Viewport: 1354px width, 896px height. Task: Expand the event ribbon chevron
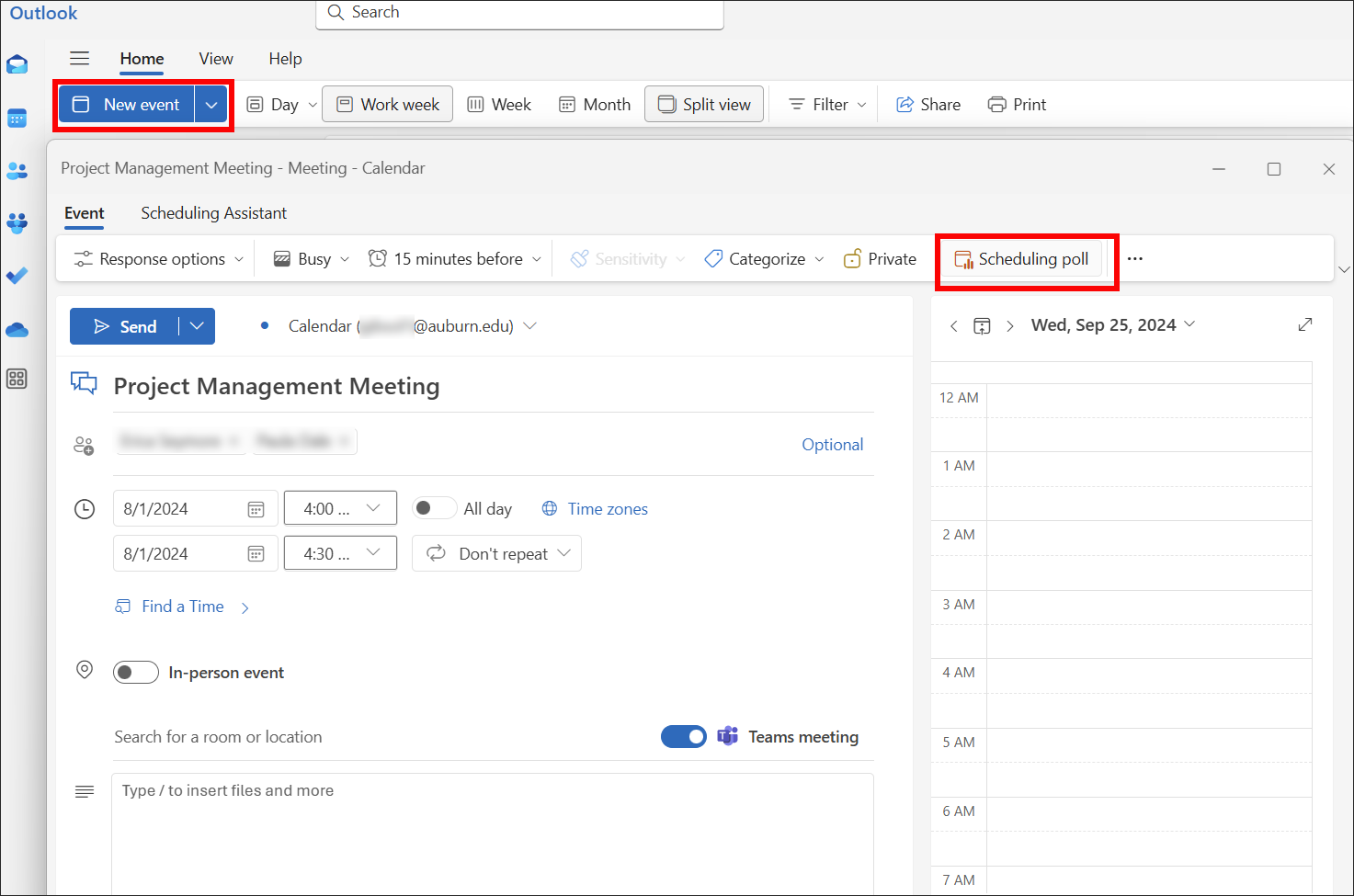pos(1344,269)
